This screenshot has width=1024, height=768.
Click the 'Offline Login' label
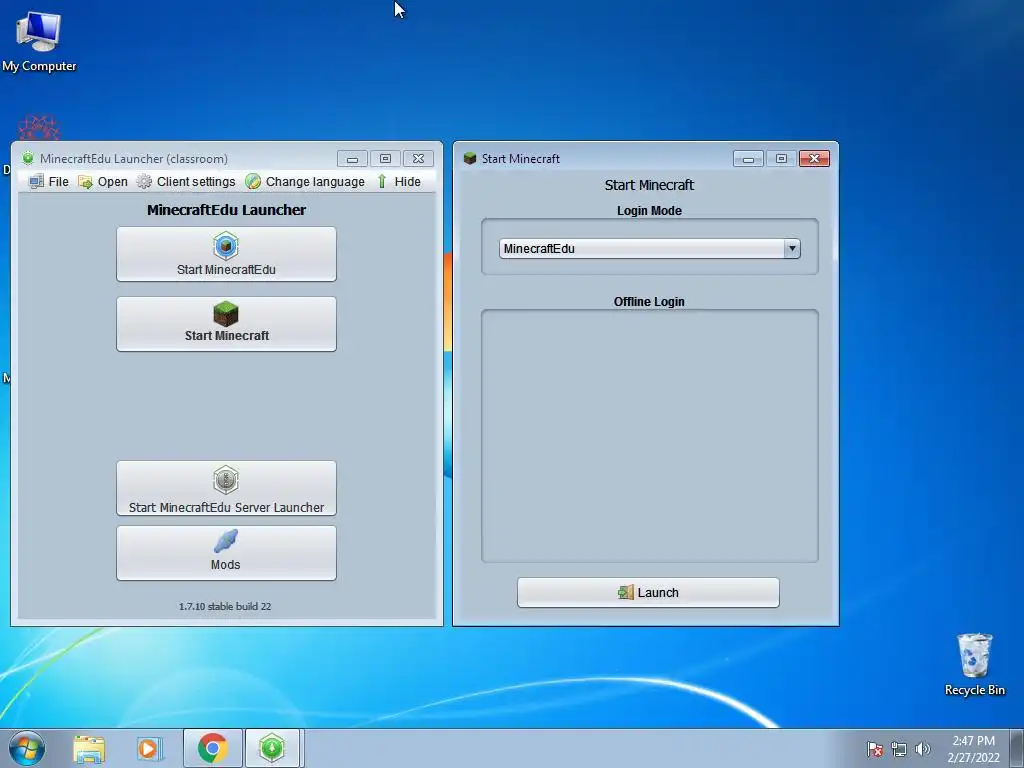pos(649,301)
